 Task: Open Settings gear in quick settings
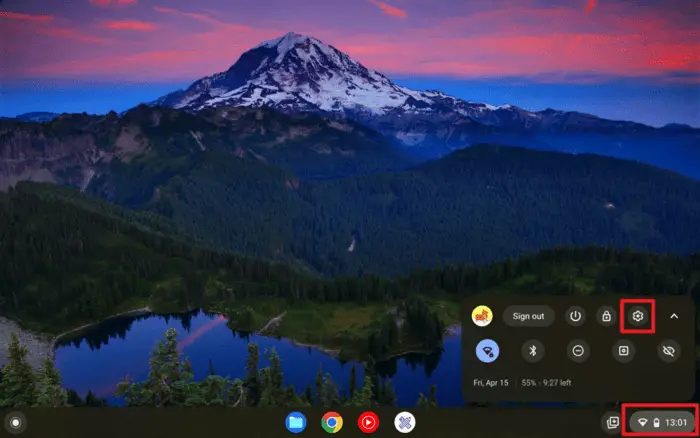point(638,316)
